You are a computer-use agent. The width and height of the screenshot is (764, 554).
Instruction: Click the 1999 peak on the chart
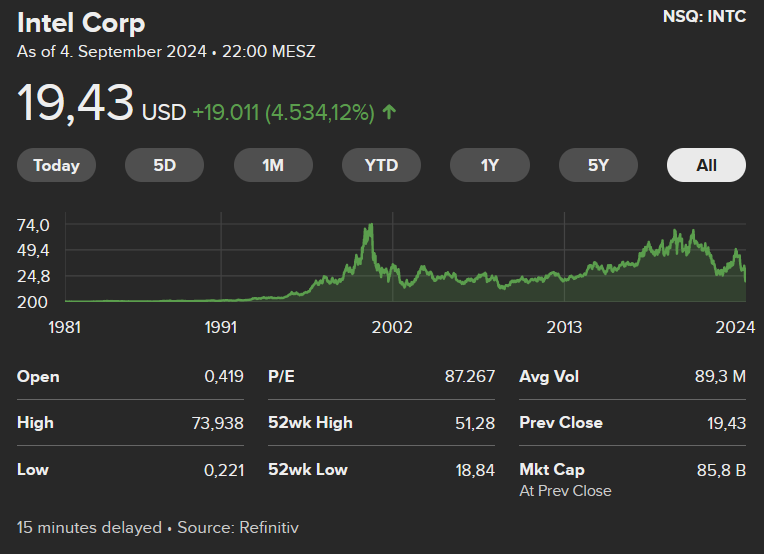[x=371, y=225]
